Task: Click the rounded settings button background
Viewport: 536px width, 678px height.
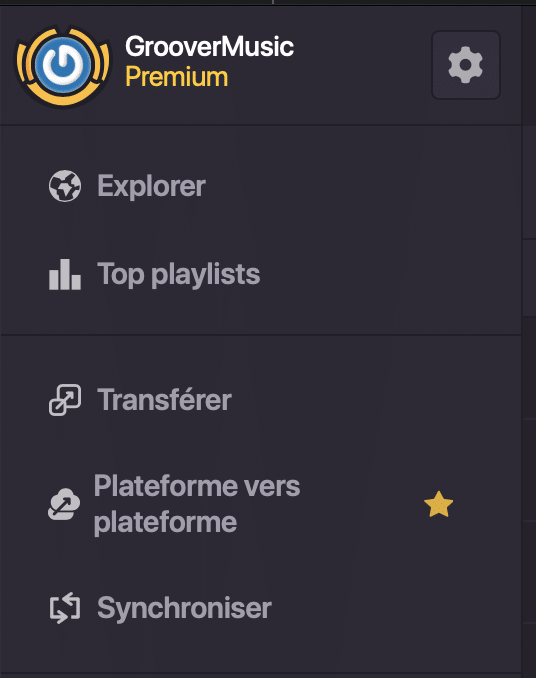Action: [466, 65]
